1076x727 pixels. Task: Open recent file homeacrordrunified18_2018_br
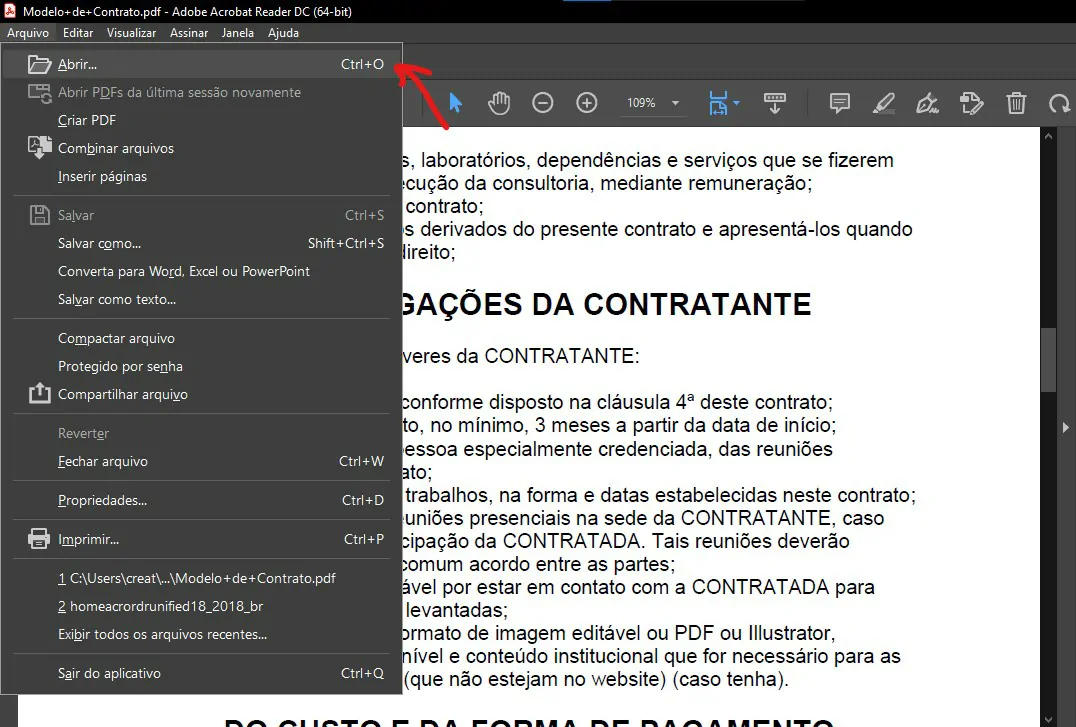click(202, 607)
